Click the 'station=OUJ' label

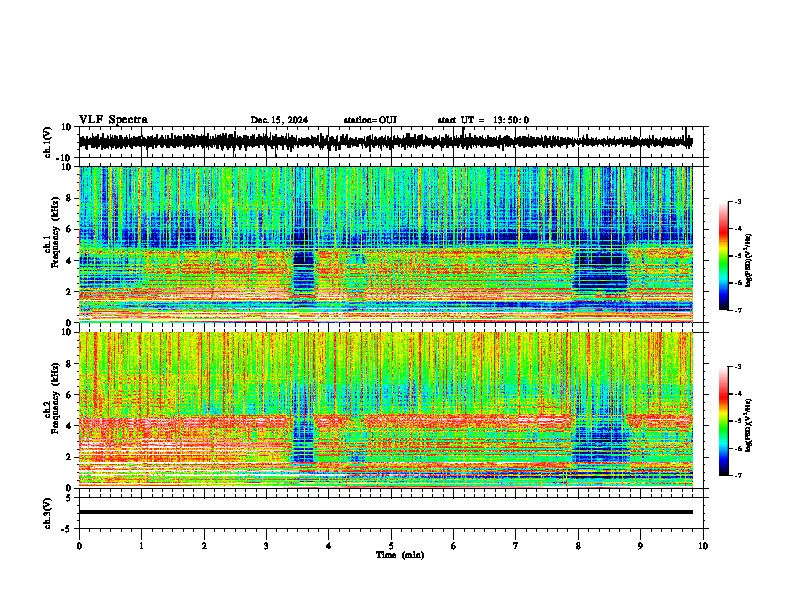(370, 120)
